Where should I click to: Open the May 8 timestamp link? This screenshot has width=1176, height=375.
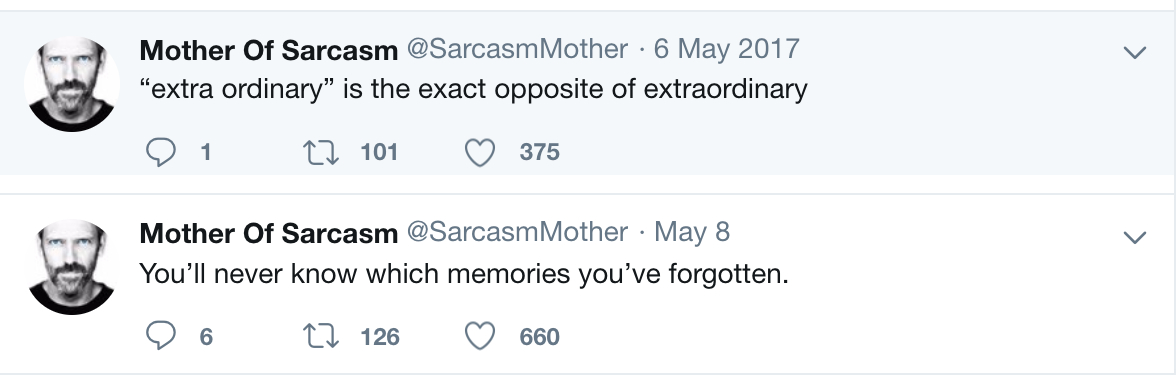coord(692,232)
